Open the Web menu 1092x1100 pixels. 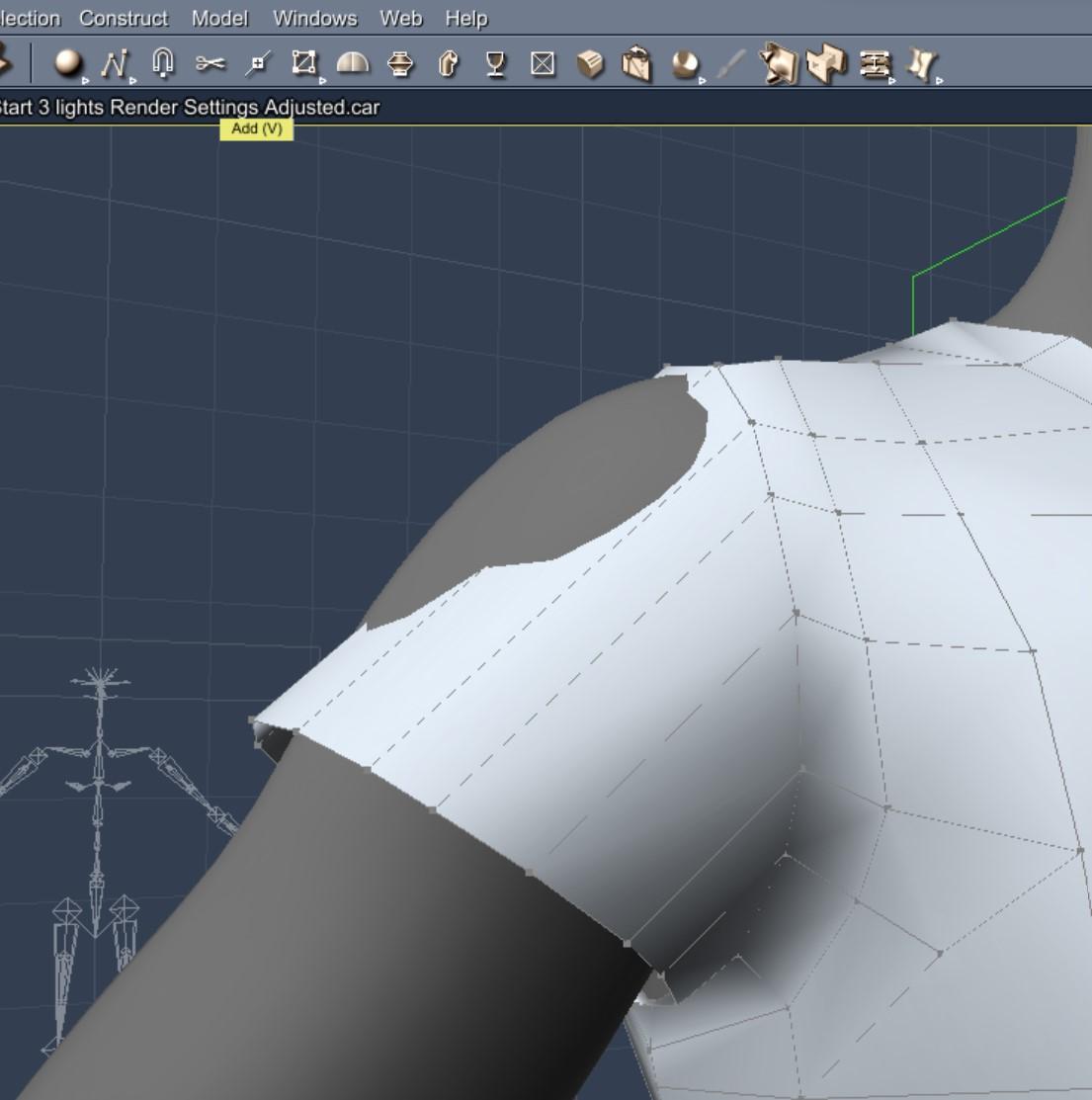coord(400,18)
